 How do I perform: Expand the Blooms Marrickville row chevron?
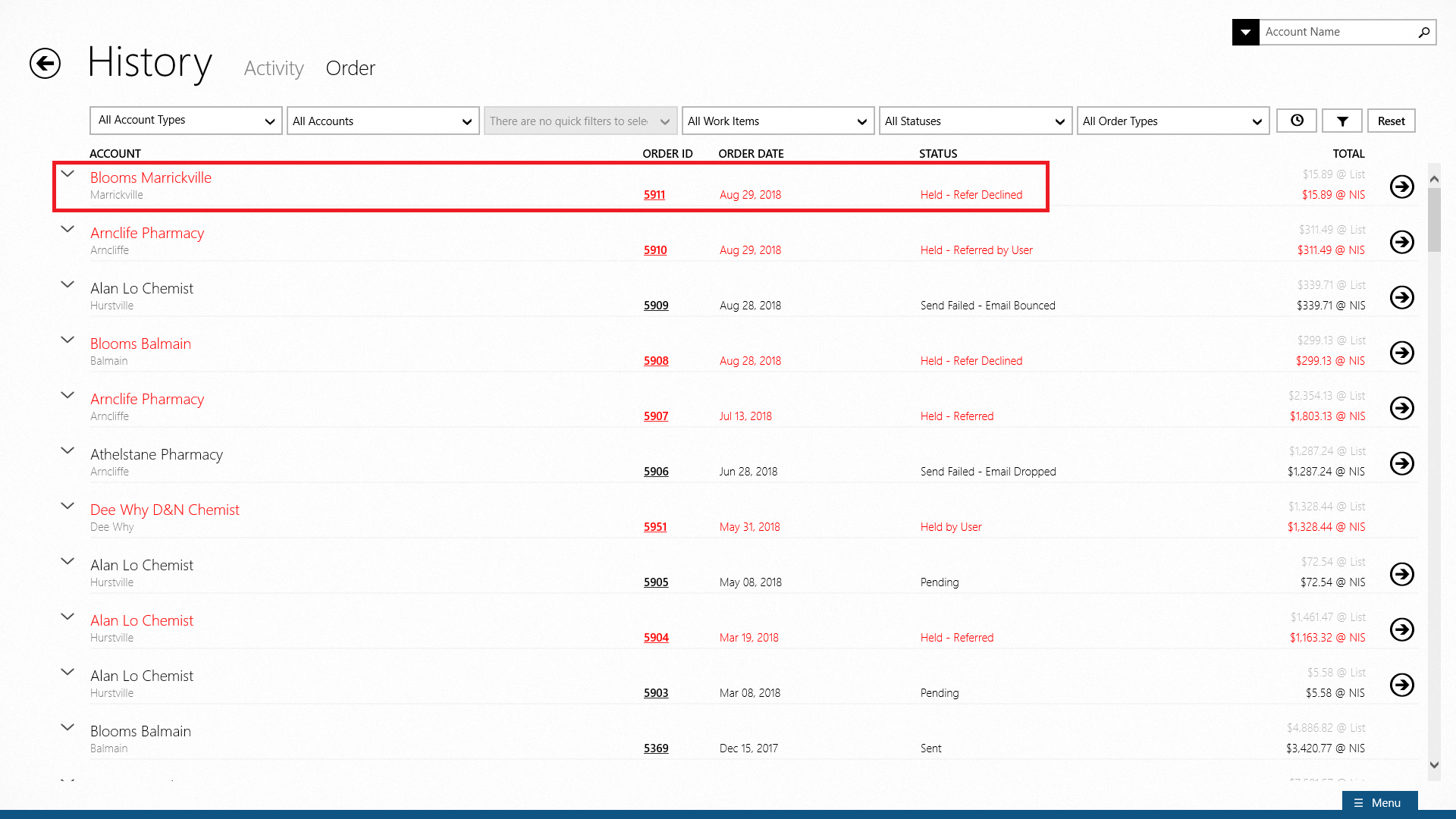(x=67, y=174)
